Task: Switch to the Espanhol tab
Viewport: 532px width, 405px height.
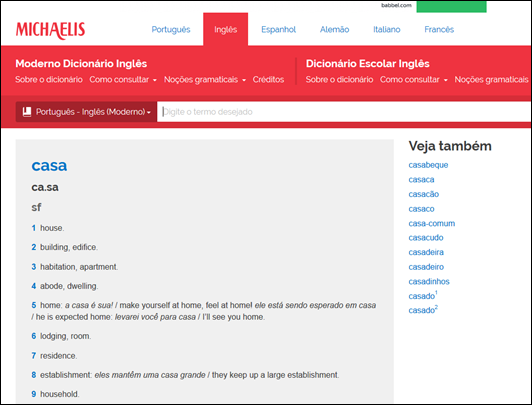Action: (279, 30)
